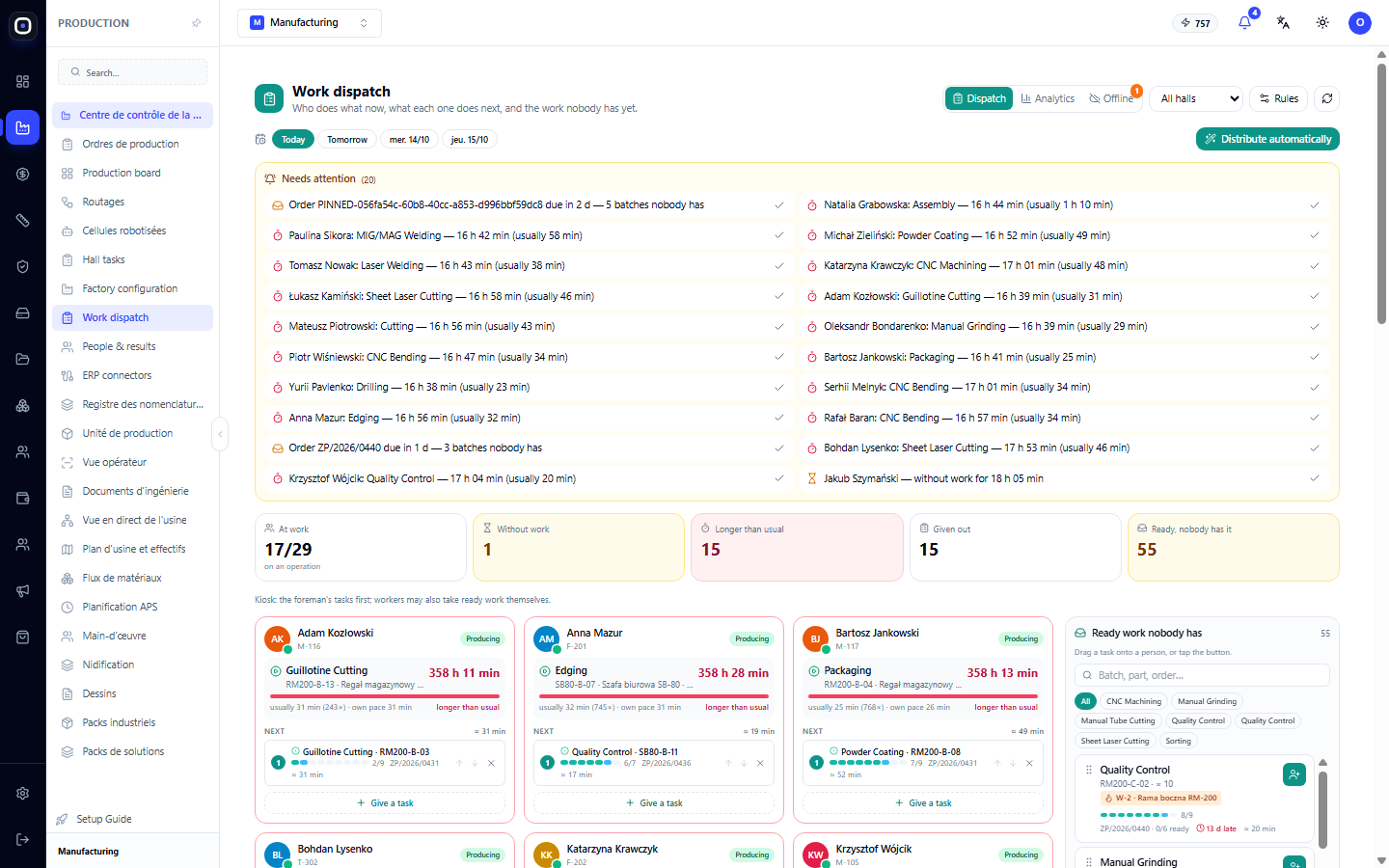Image resolution: width=1389 pixels, height=868 pixels.
Task: Open the Setup Guide link
Action: pos(95,819)
